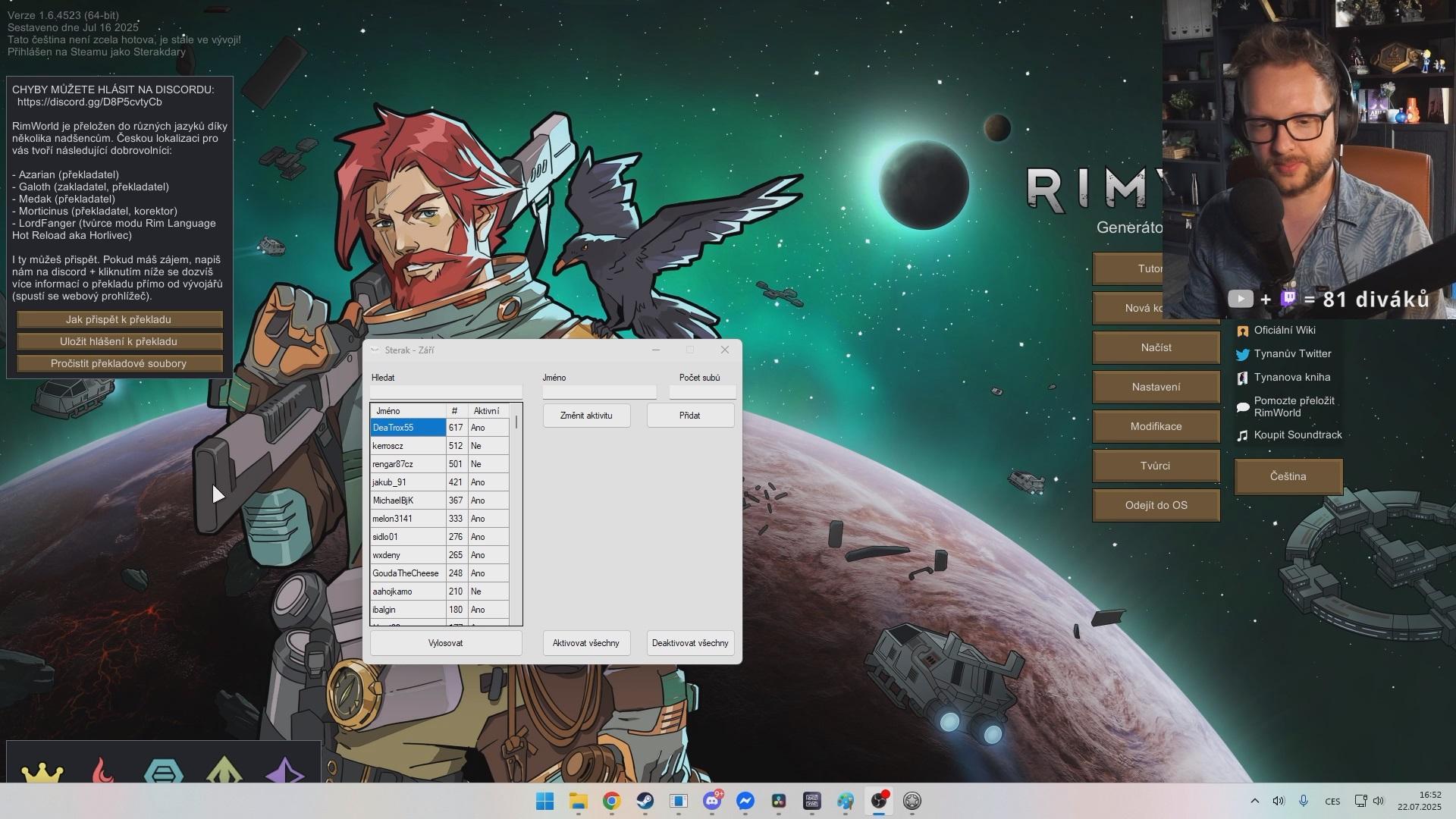Open File Explorer from the taskbar
Image resolution: width=1456 pixels, height=819 pixels.
(x=579, y=801)
